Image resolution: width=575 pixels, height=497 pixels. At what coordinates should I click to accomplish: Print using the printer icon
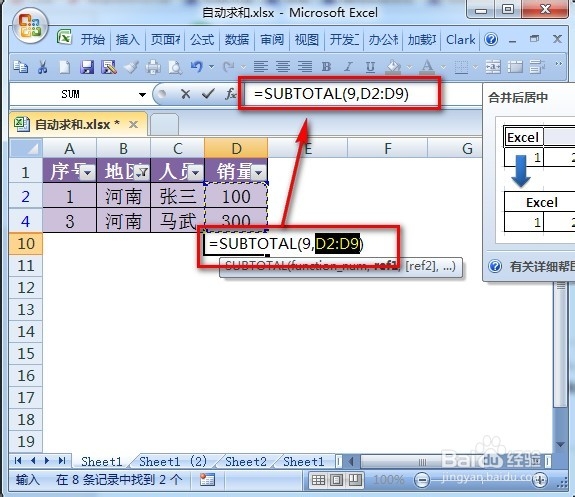153,67
